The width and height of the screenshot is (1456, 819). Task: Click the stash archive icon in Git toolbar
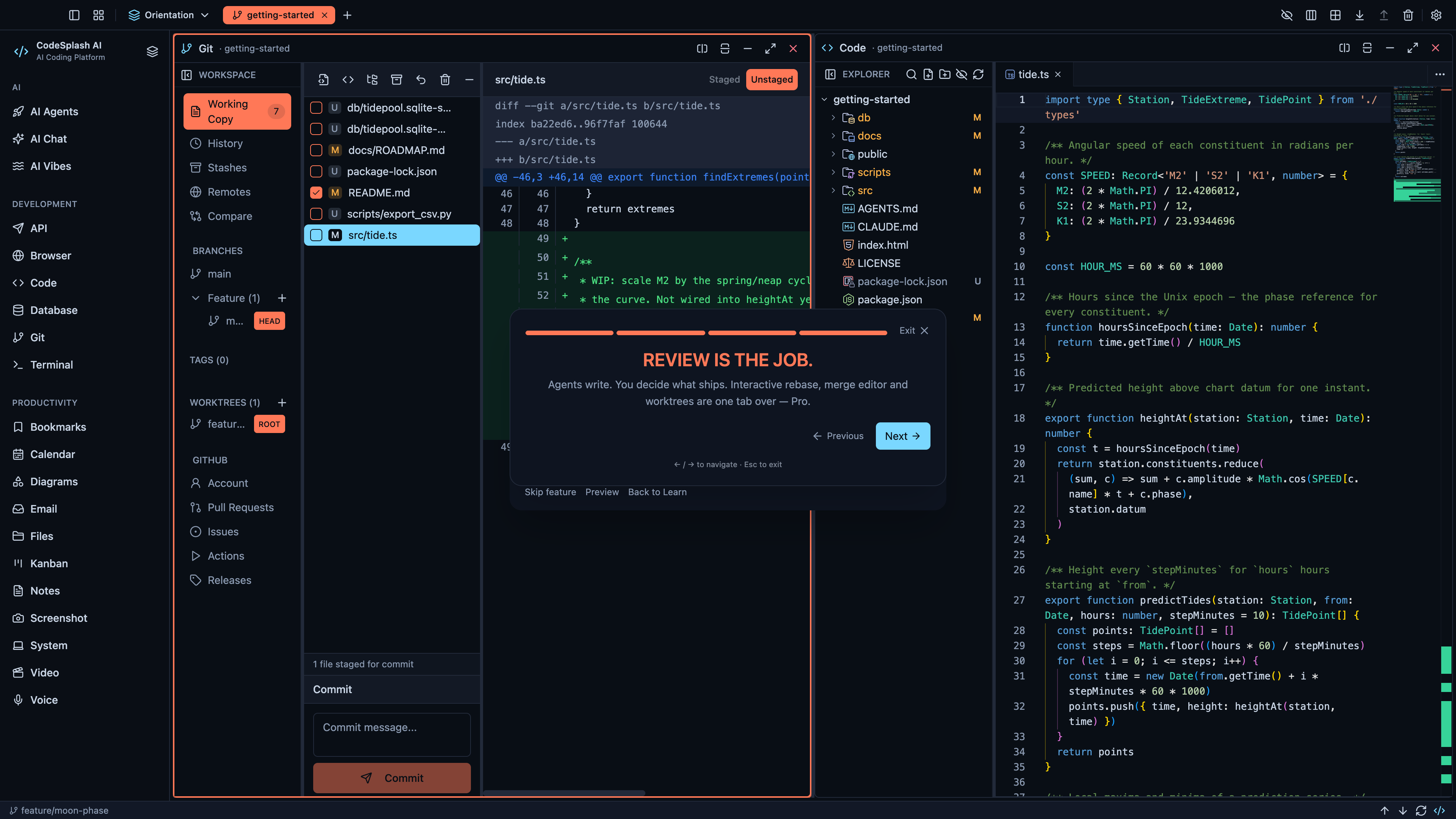(396, 80)
